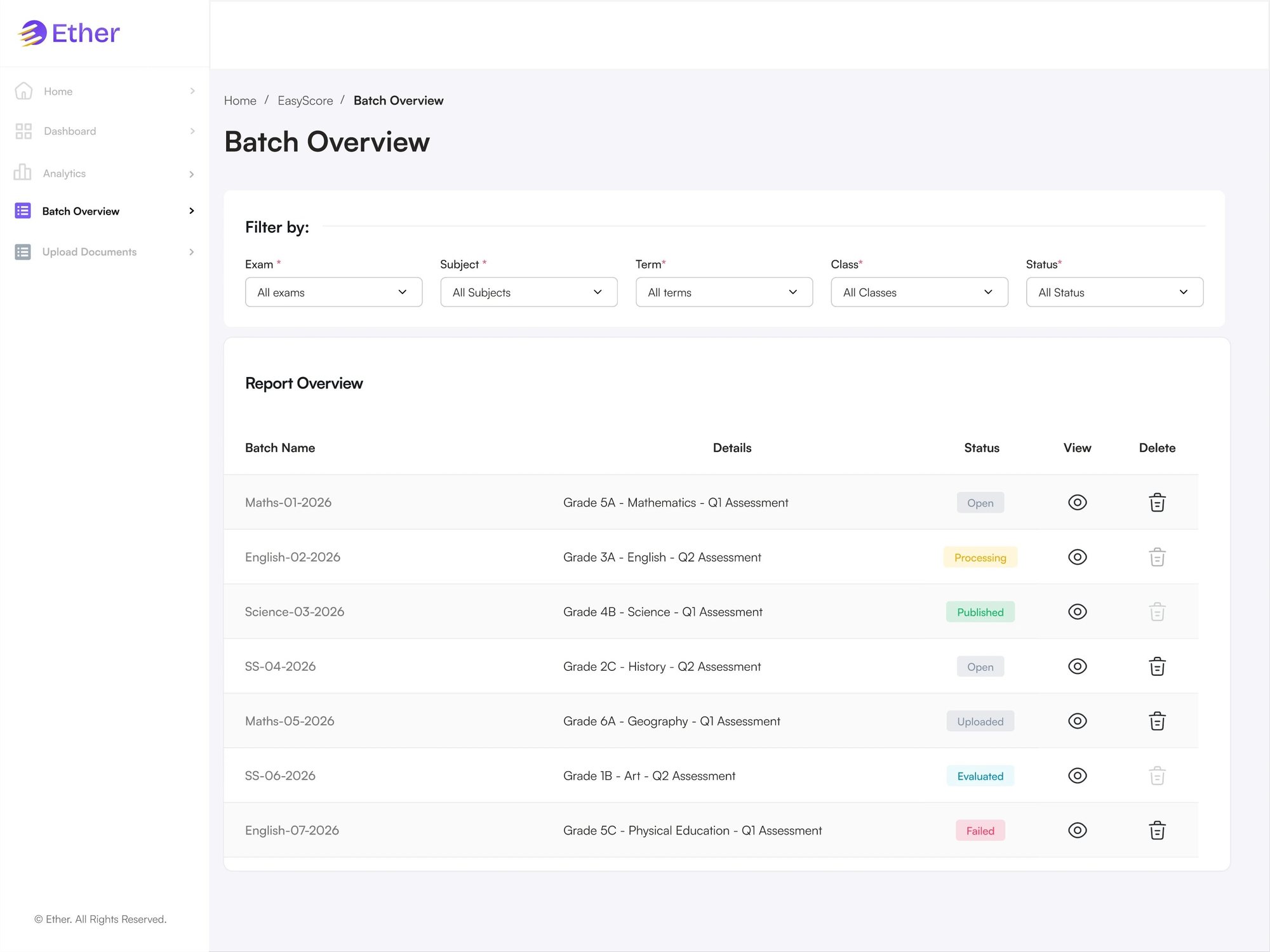Open Analytics in the sidebar

64,173
